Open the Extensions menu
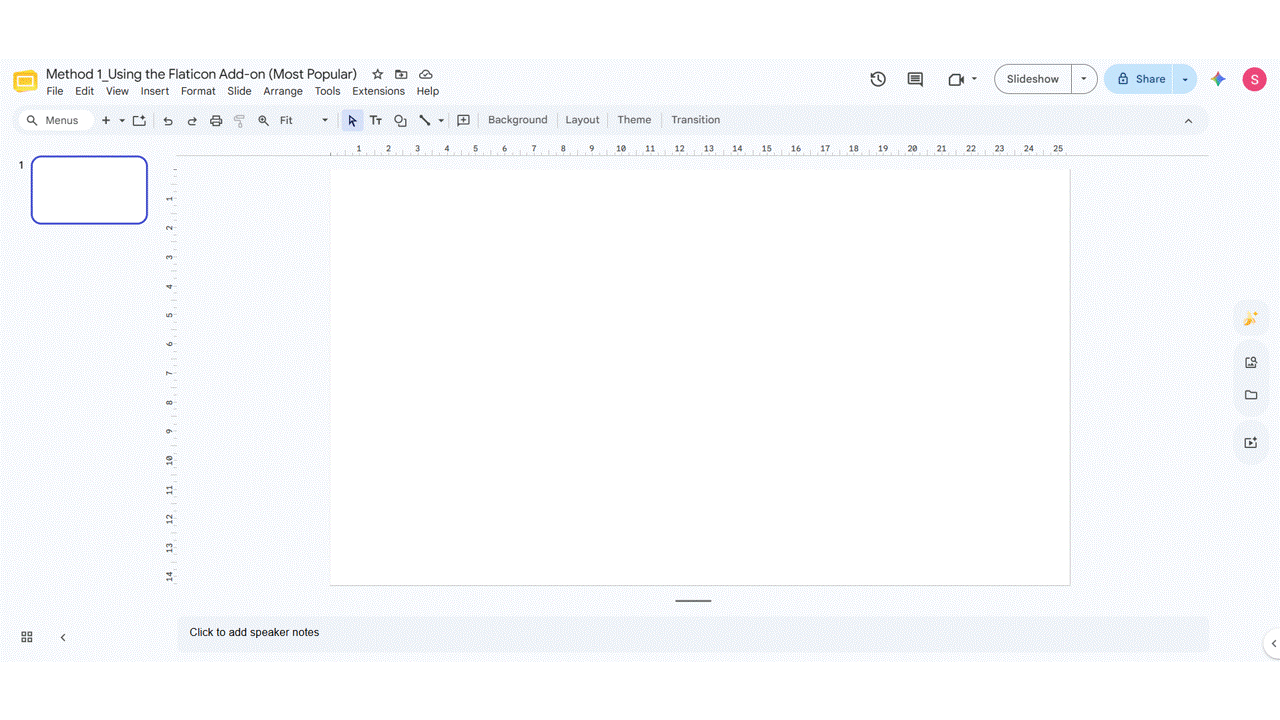This screenshot has width=1280, height=720. [378, 91]
